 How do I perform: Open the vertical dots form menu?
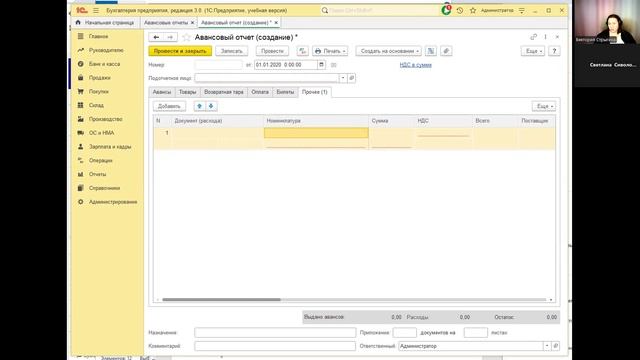pyautogui.click(x=545, y=37)
